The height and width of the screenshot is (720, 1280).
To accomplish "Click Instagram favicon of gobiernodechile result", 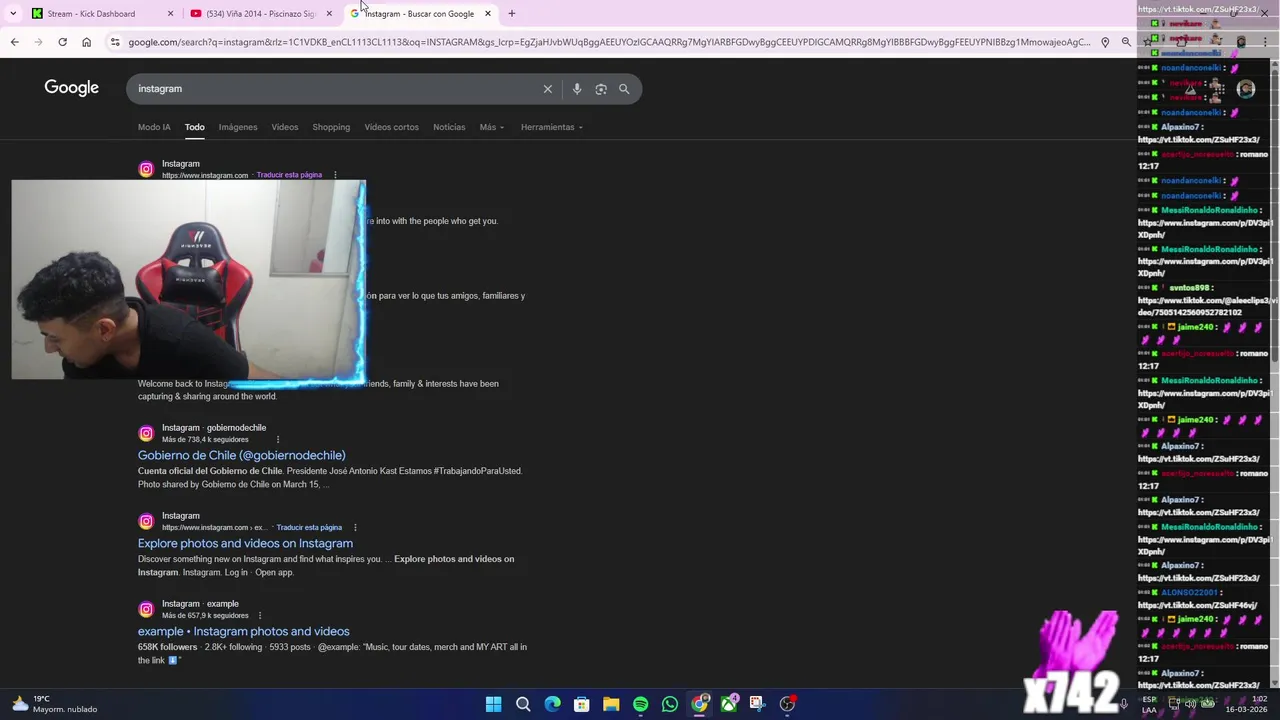I will point(146,433).
